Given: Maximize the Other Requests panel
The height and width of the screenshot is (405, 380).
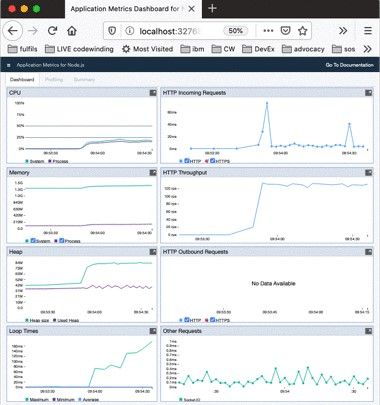Looking at the screenshot, I should pyautogui.click(x=368, y=331).
